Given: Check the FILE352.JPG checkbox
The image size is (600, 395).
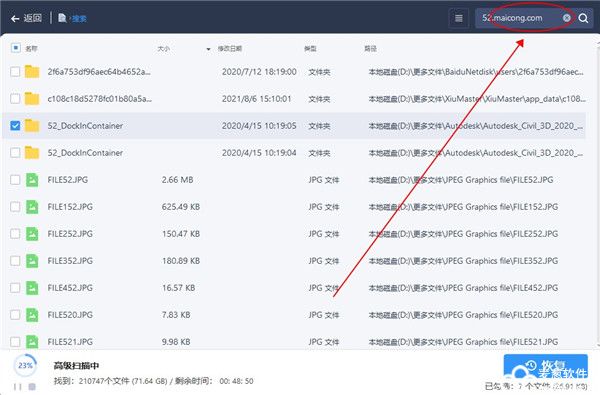Looking at the screenshot, I should 15,261.
